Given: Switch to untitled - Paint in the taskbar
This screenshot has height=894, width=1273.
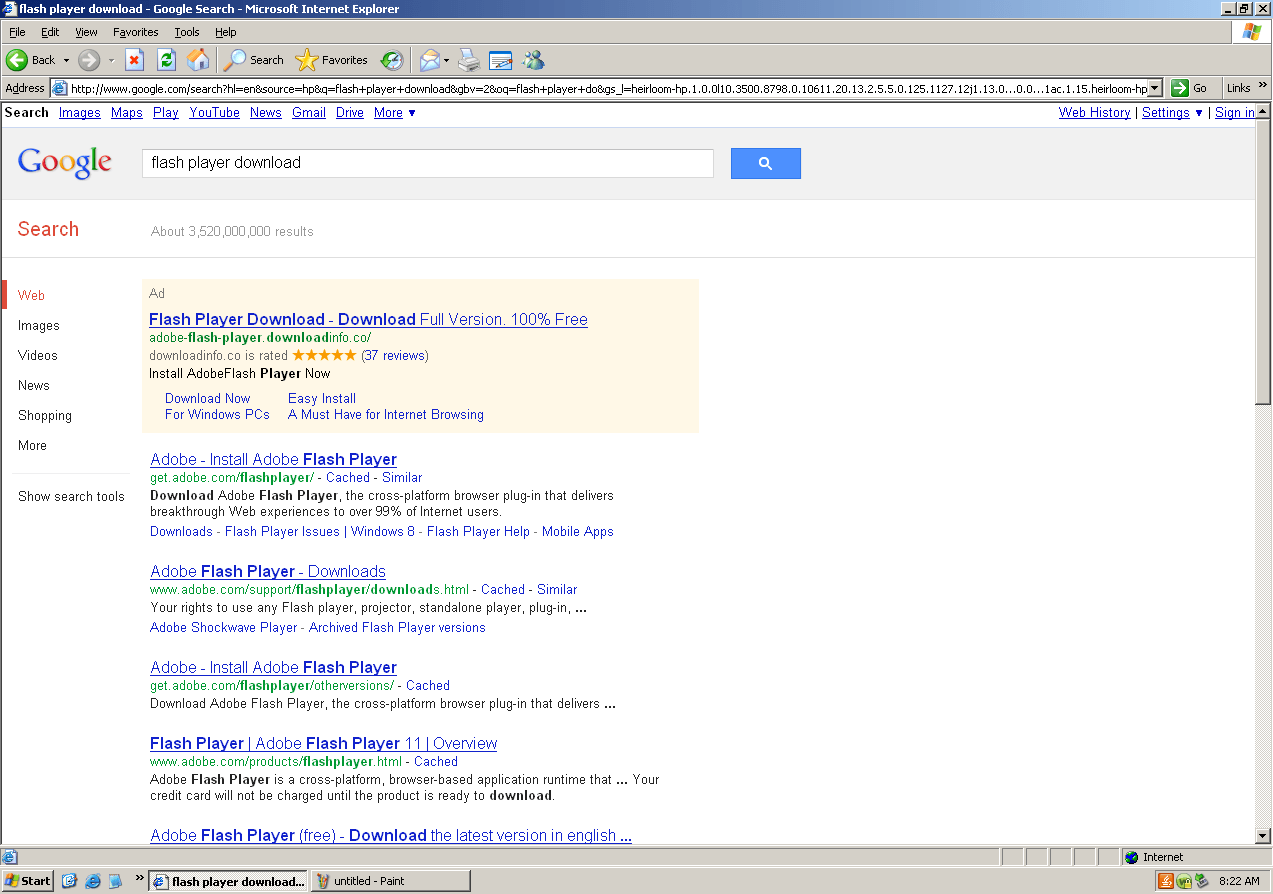Looking at the screenshot, I should [390, 881].
